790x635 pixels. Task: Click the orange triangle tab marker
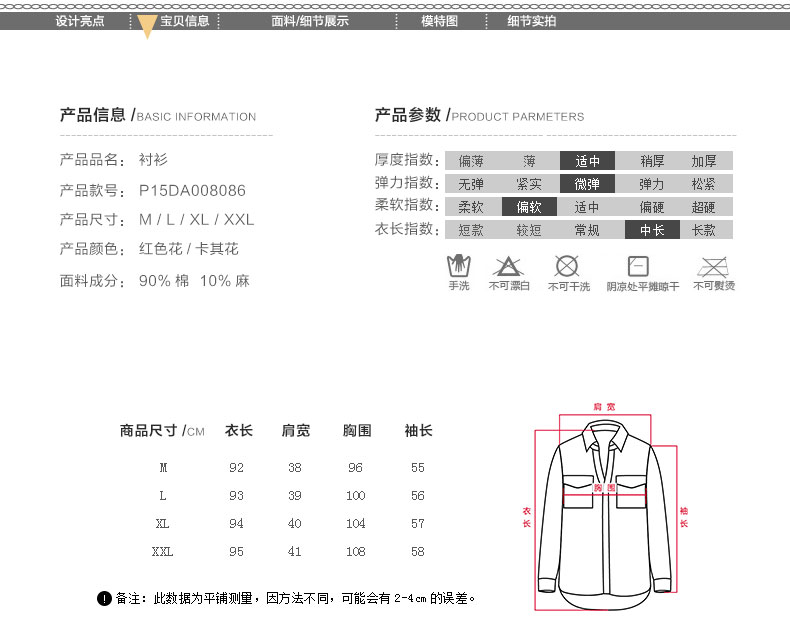pyautogui.click(x=147, y=26)
